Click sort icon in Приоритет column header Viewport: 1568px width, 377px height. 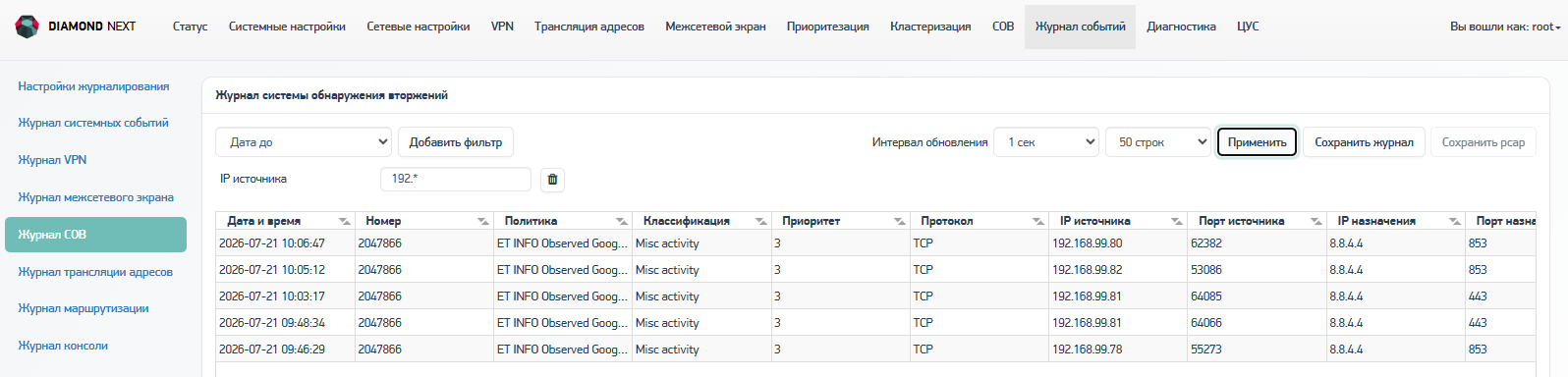(x=899, y=221)
